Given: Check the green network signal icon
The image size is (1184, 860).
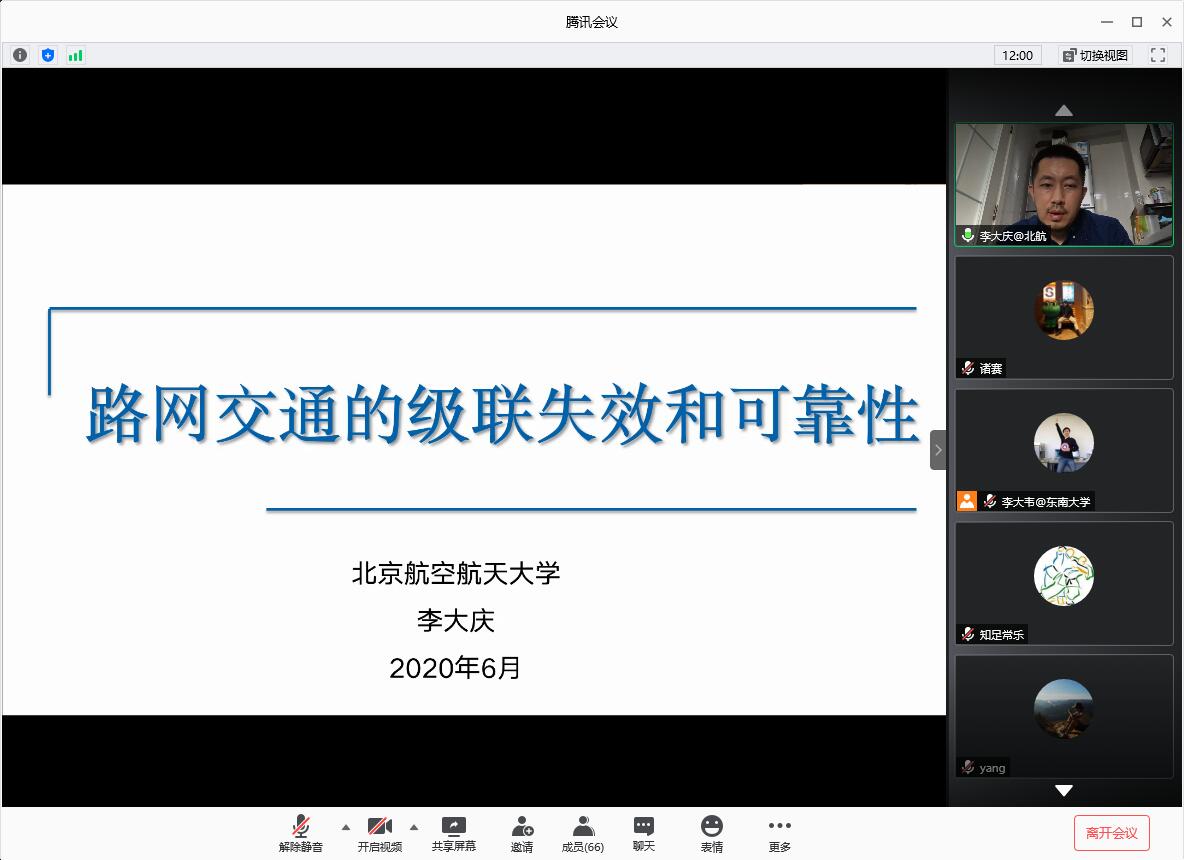Looking at the screenshot, I should tap(76, 55).
